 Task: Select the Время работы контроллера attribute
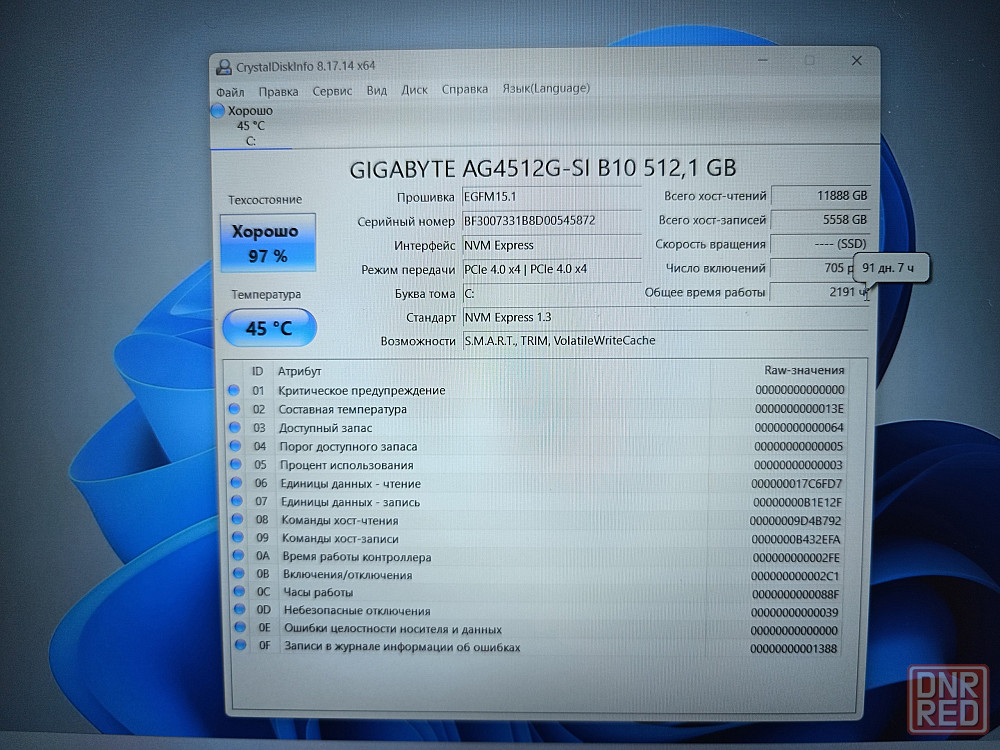pos(357,557)
